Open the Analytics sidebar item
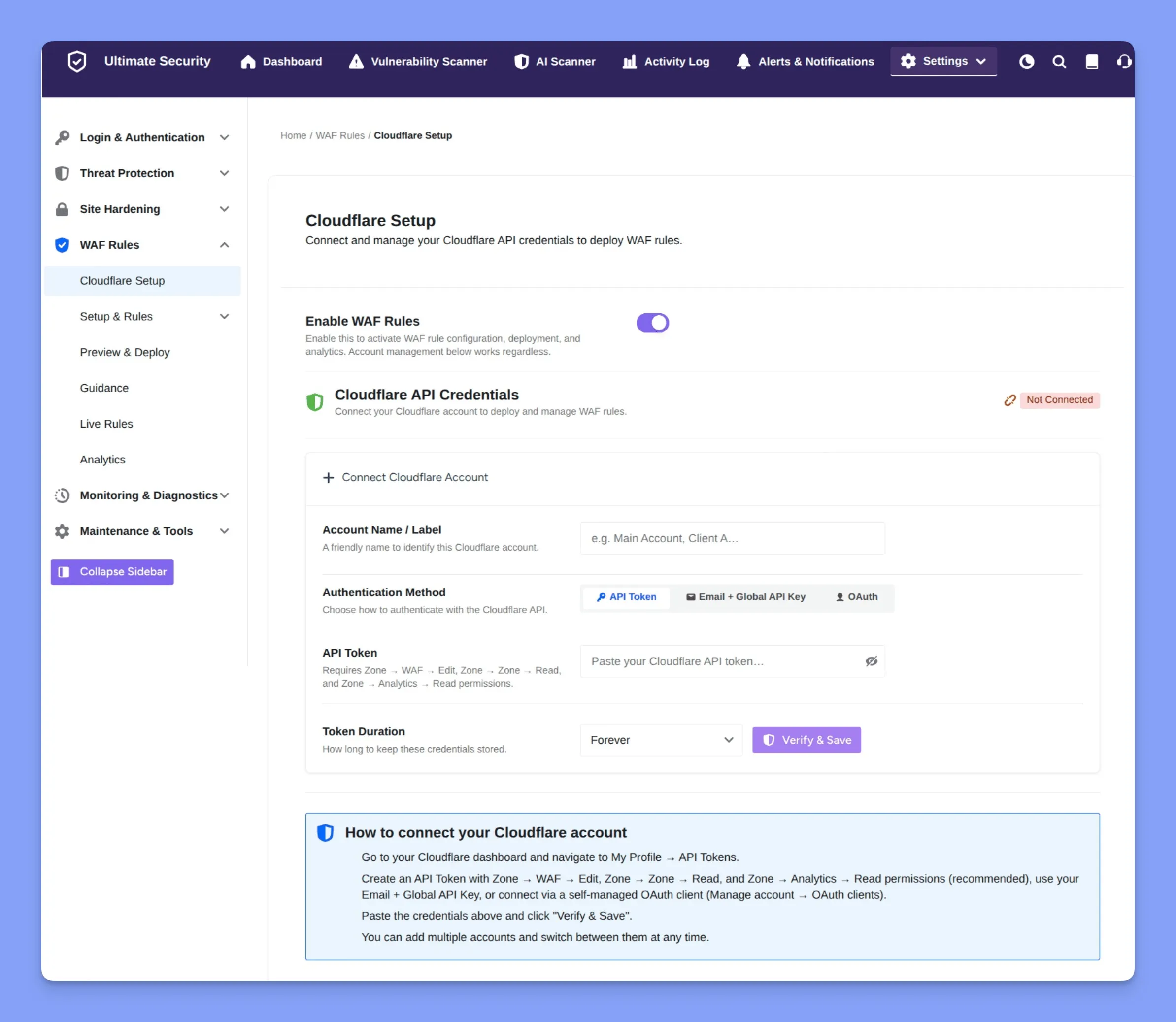This screenshot has width=1176, height=1022. [x=142, y=460]
